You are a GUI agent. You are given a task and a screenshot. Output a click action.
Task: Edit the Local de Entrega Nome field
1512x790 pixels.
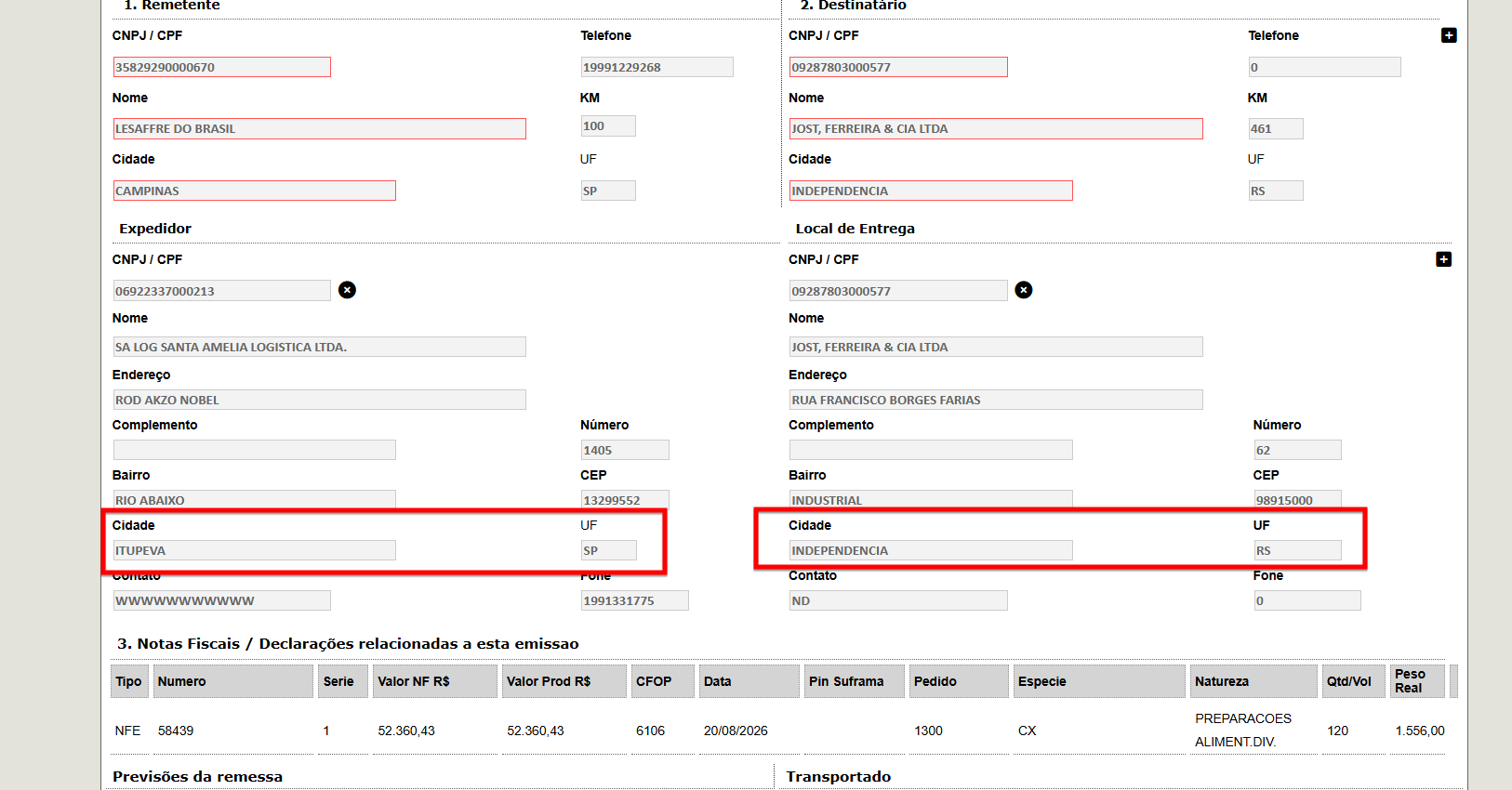click(996, 347)
